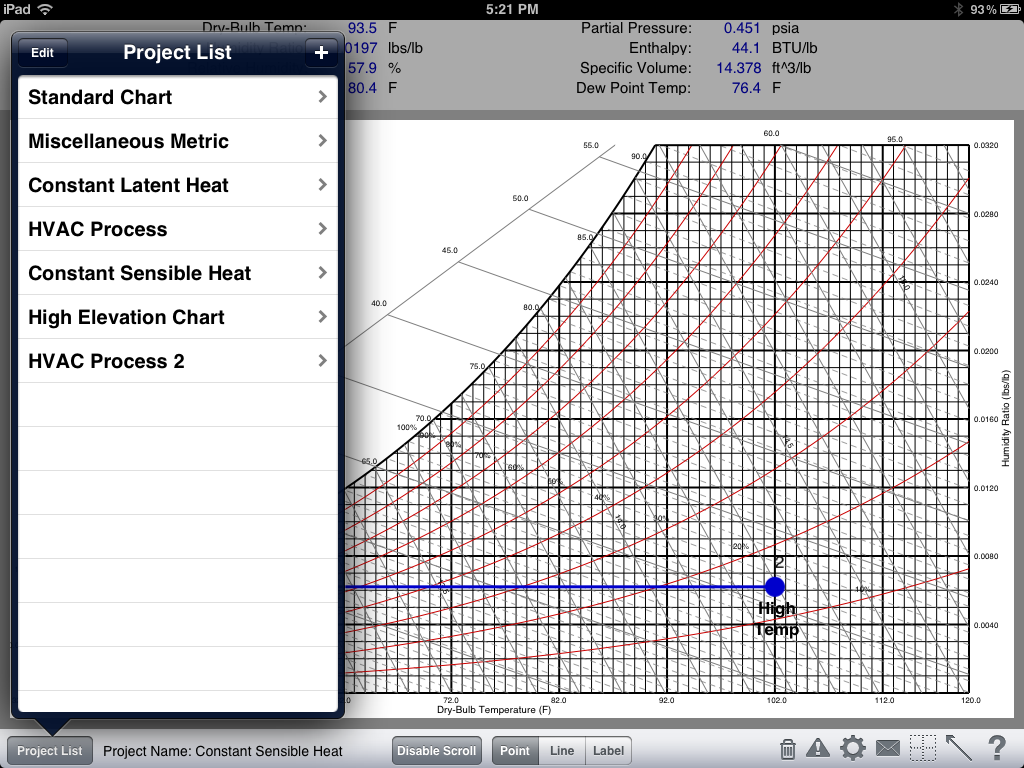The image size is (1024, 768).
Task: Switch to Label mode
Action: pos(608,751)
